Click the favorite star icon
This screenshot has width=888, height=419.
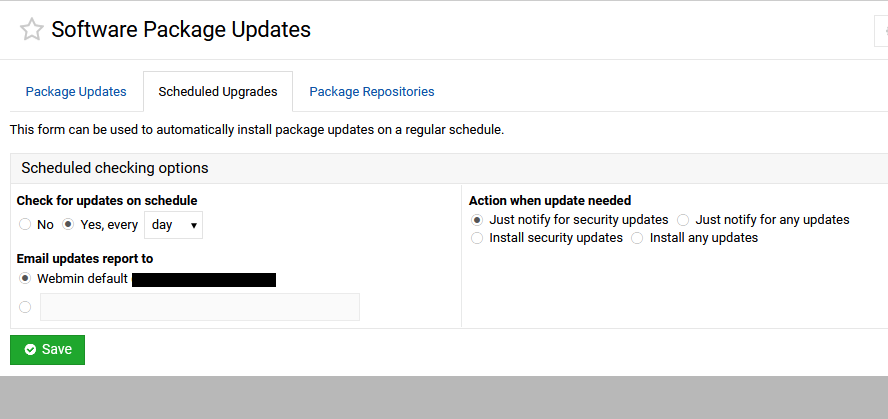(32, 30)
